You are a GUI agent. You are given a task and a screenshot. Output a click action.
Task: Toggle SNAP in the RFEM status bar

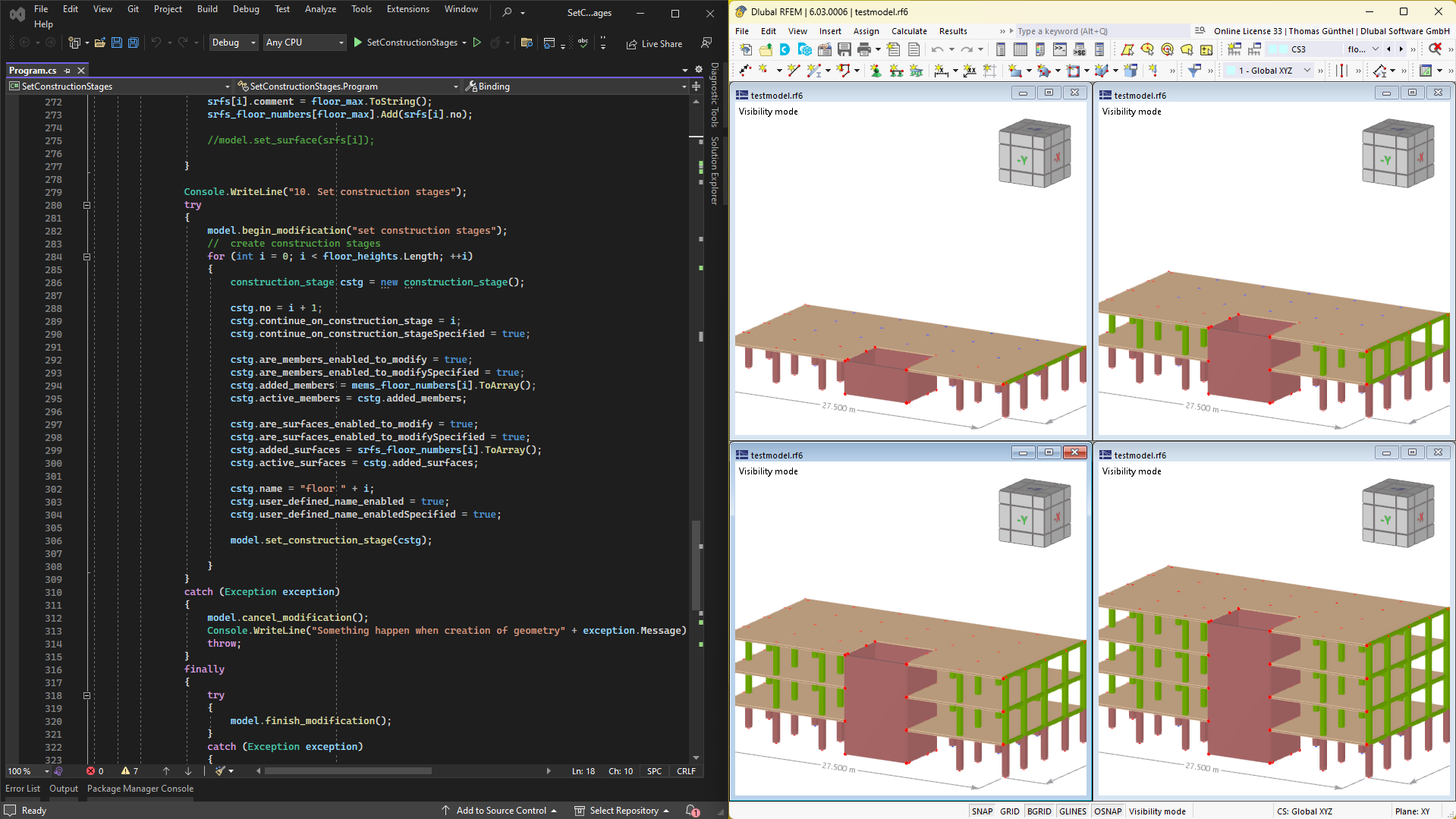982,811
